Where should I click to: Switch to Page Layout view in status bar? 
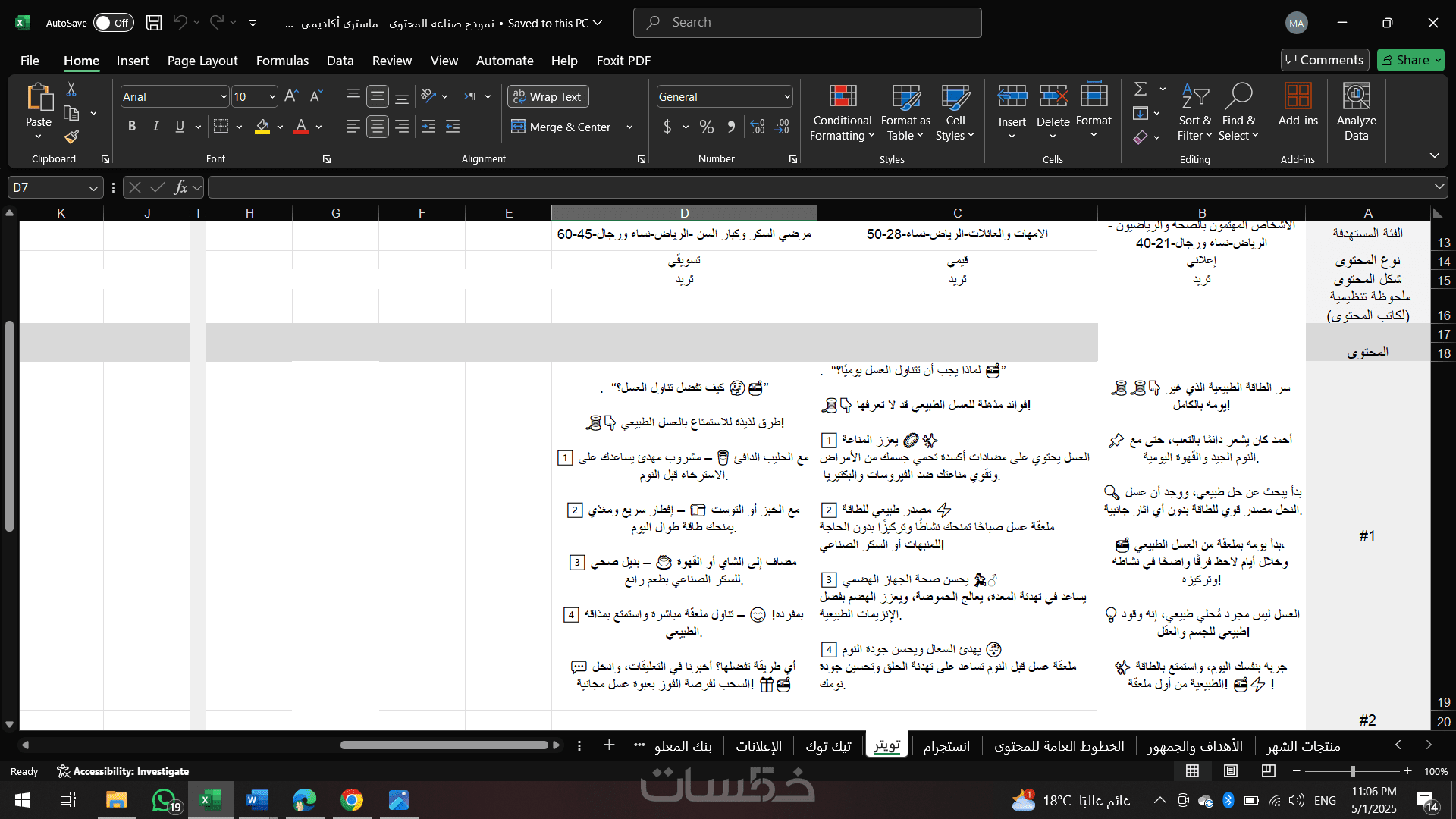(x=1231, y=771)
